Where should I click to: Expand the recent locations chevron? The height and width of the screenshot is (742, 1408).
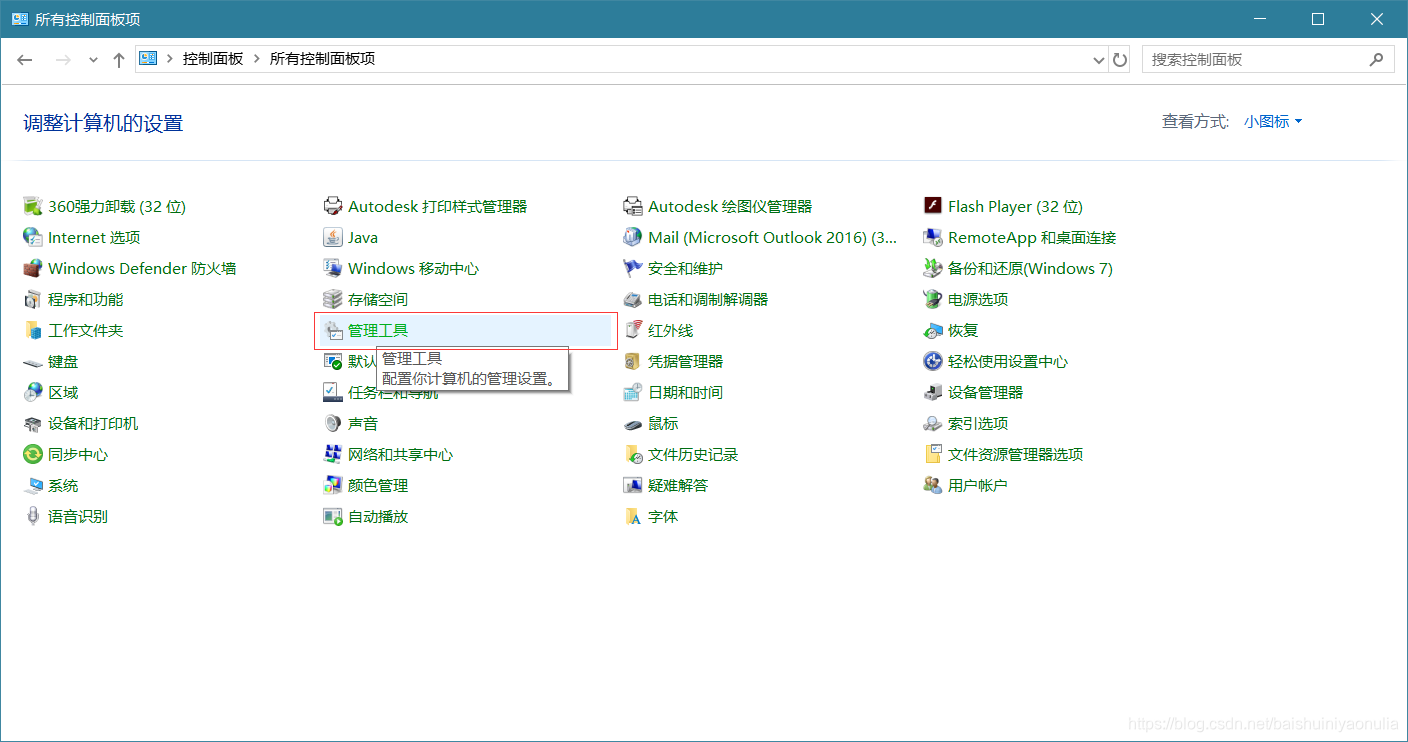(93, 59)
